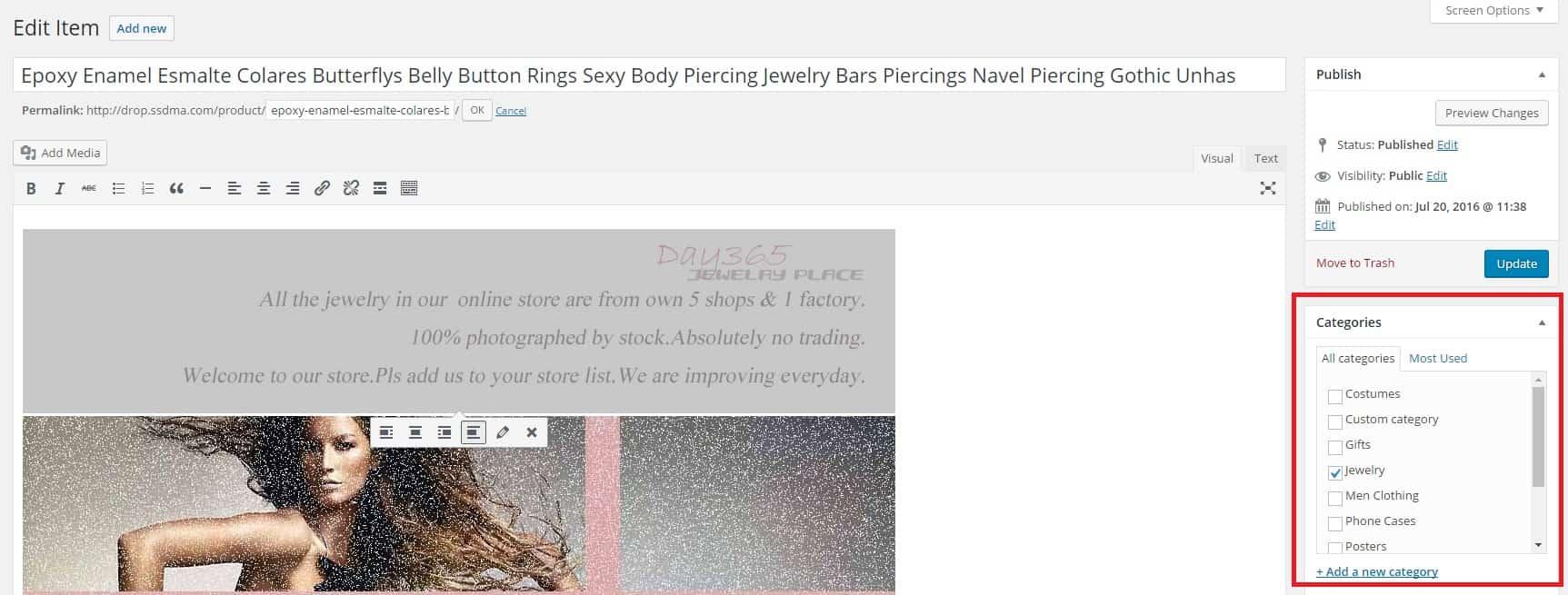This screenshot has width=1568, height=595.
Task: Open the Most Used categories tab
Action: coord(1438,358)
